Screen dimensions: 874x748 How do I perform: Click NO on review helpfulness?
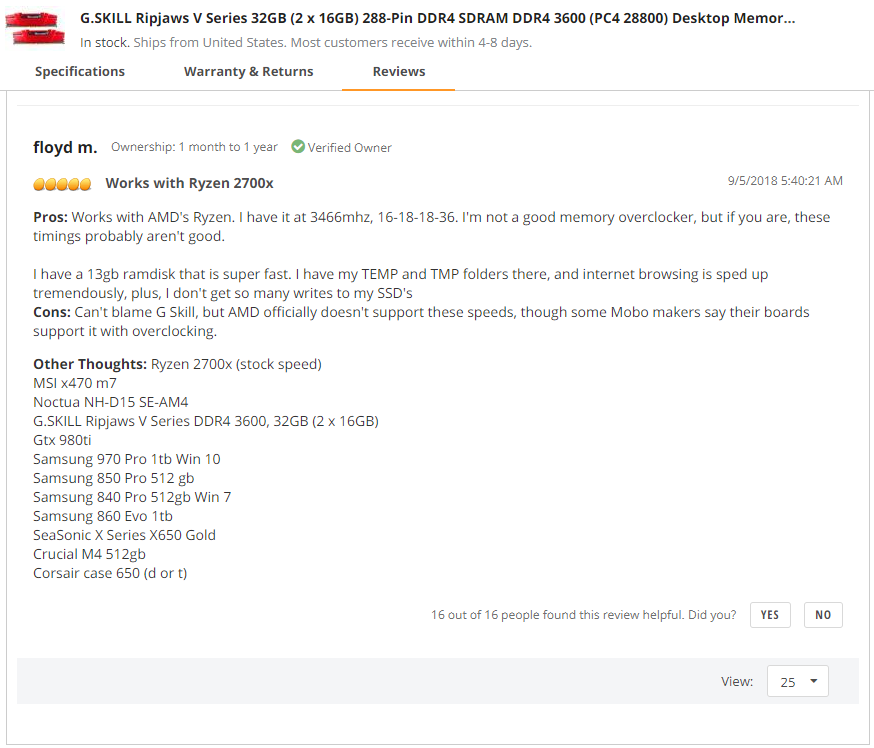pos(823,615)
